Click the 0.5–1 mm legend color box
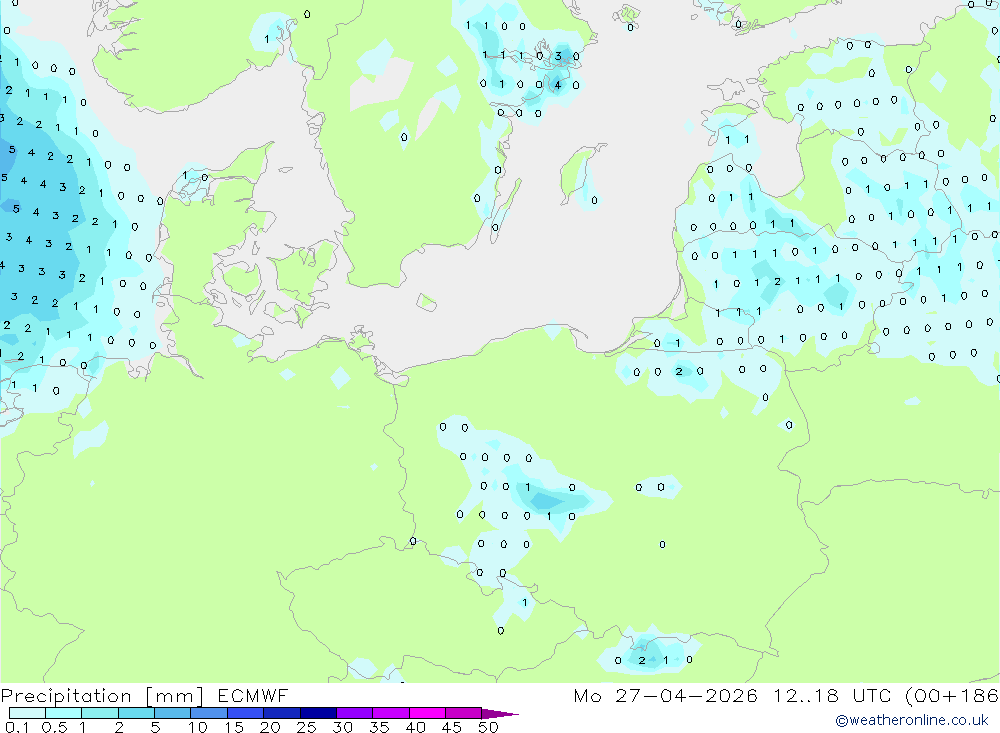The image size is (1000, 733). [64, 713]
